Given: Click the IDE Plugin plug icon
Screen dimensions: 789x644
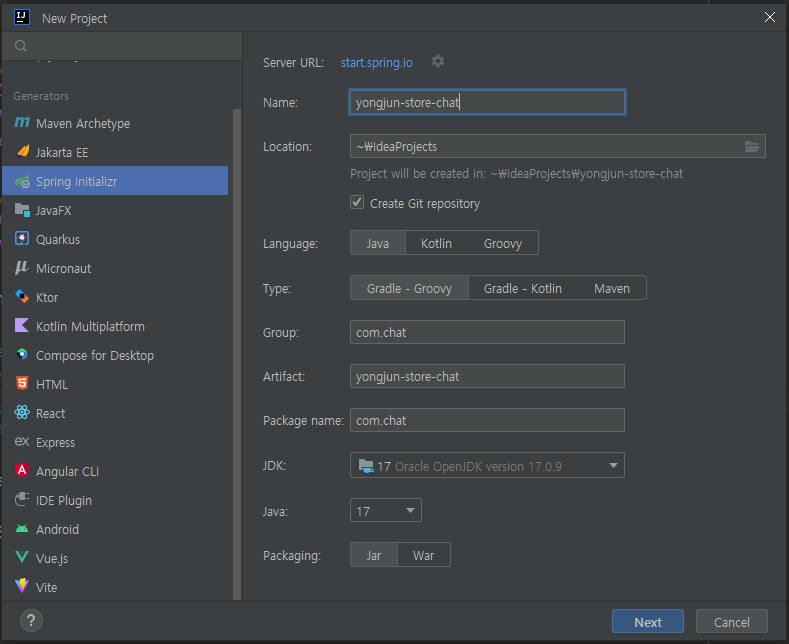Looking at the screenshot, I should tap(22, 500).
